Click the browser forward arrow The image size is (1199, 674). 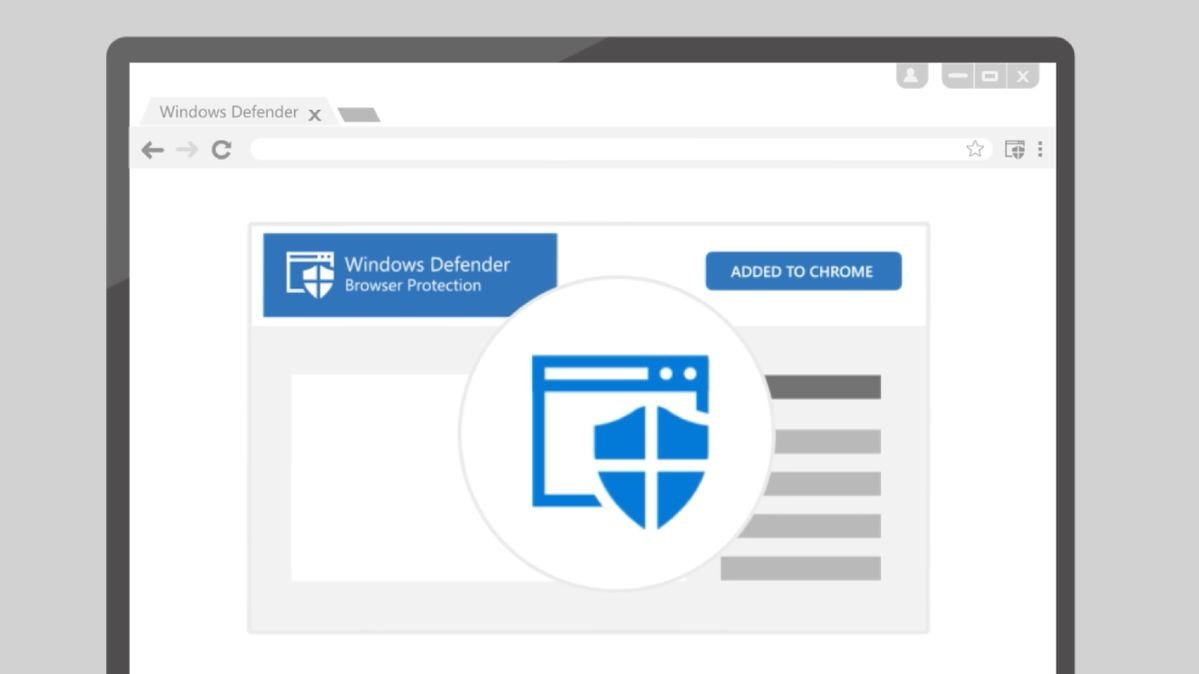[x=187, y=150]
